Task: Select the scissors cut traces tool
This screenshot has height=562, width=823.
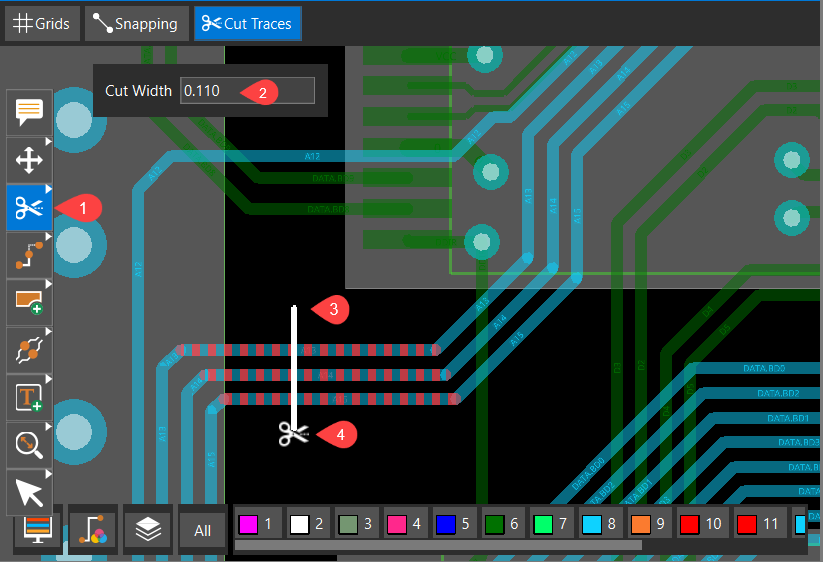Action: tap(29, 208)
